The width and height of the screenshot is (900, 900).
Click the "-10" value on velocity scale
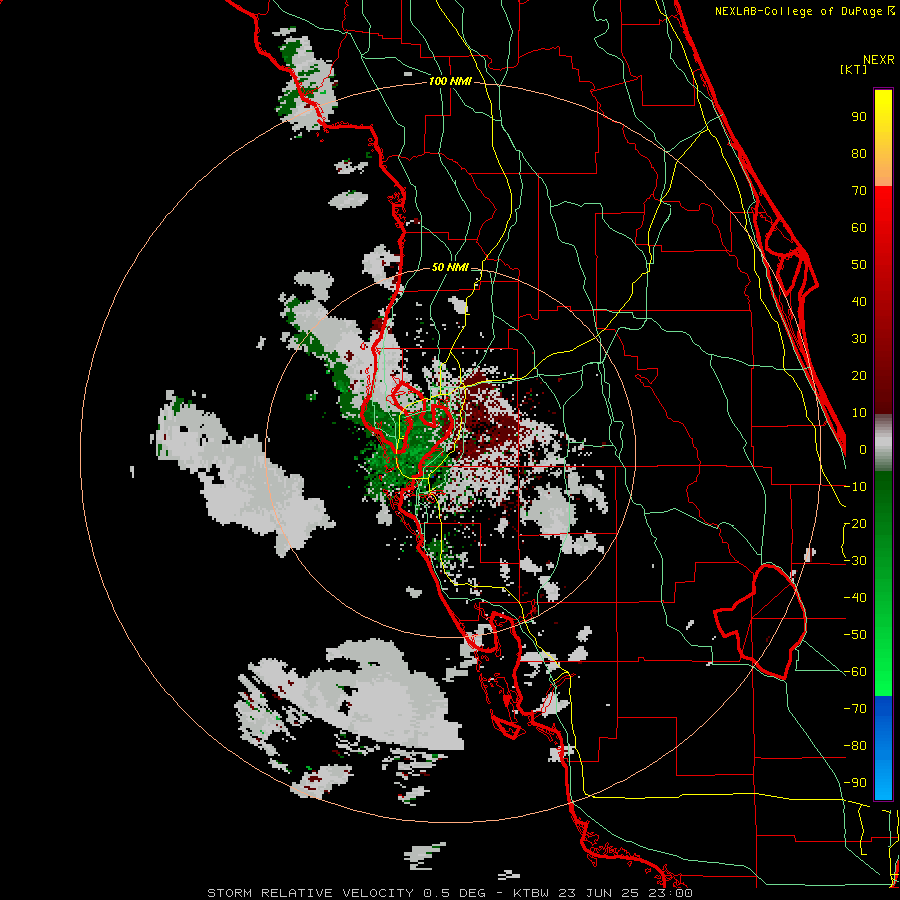click(855, 487)
